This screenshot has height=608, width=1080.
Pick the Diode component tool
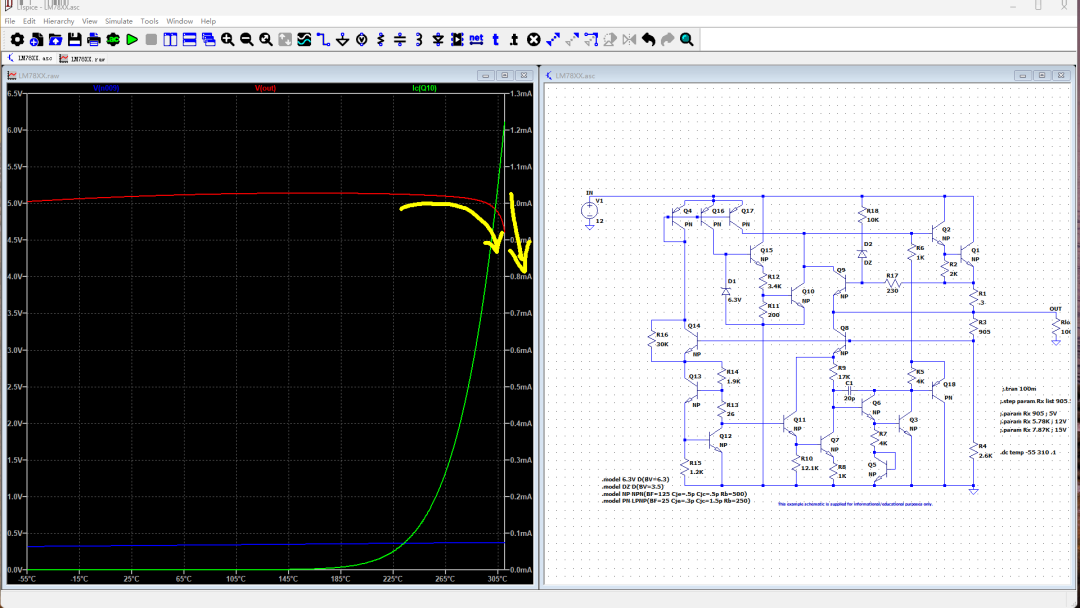438,40
